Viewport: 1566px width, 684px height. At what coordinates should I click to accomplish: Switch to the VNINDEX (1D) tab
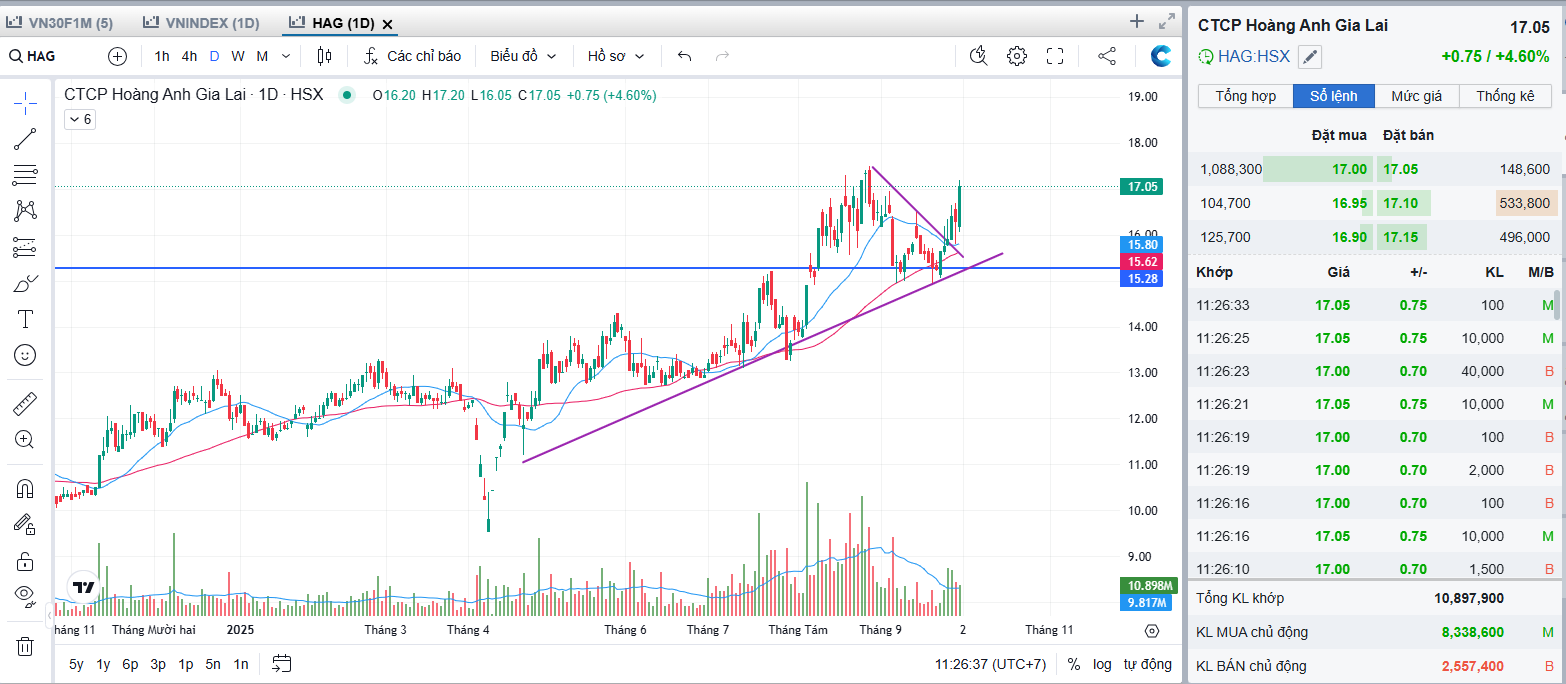(200, 22)
